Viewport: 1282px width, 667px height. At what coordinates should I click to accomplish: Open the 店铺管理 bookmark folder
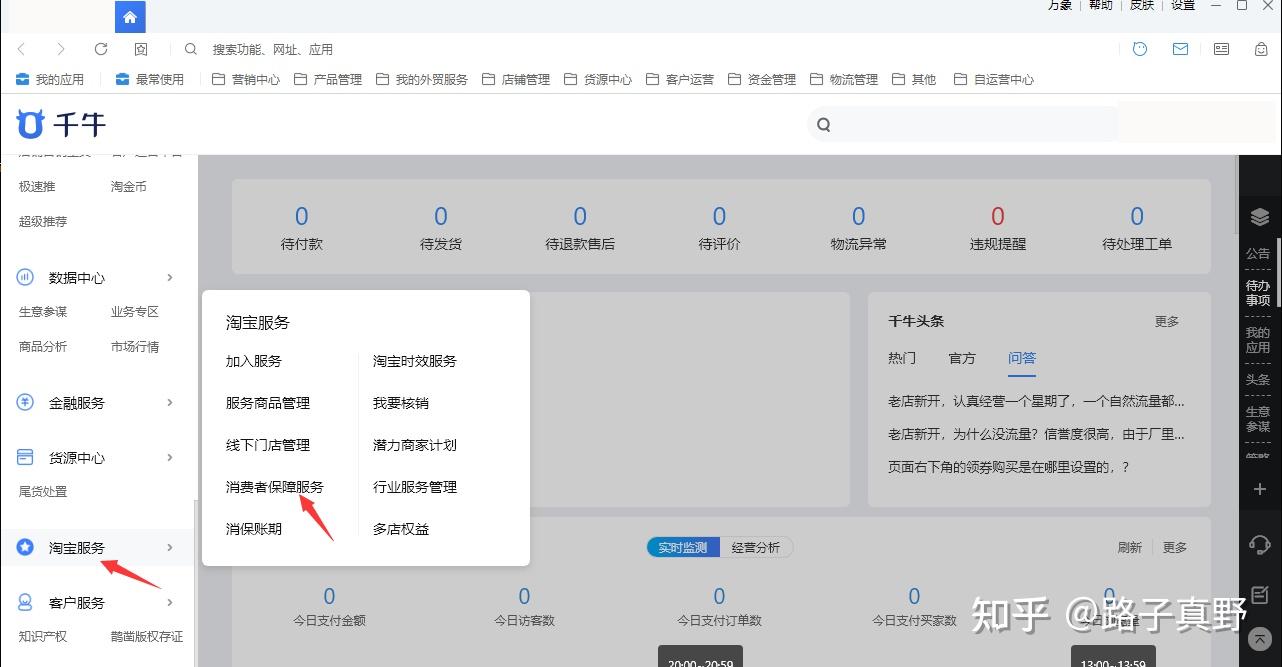[516, 79]
